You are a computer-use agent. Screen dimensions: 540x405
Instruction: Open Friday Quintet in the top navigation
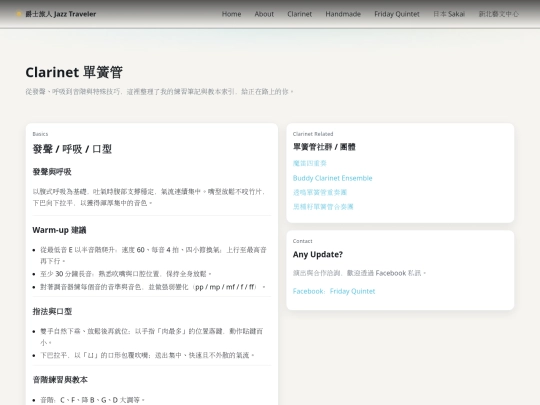[397, 14]
